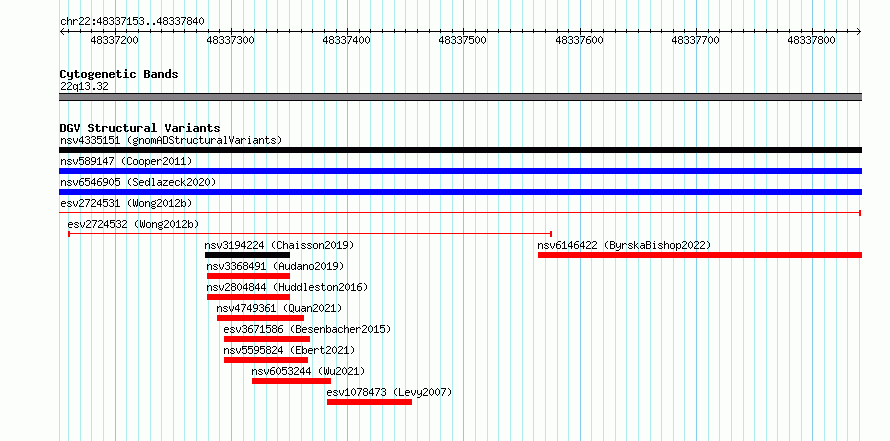Click the red esv1078473 variant bar

point(370,402)
